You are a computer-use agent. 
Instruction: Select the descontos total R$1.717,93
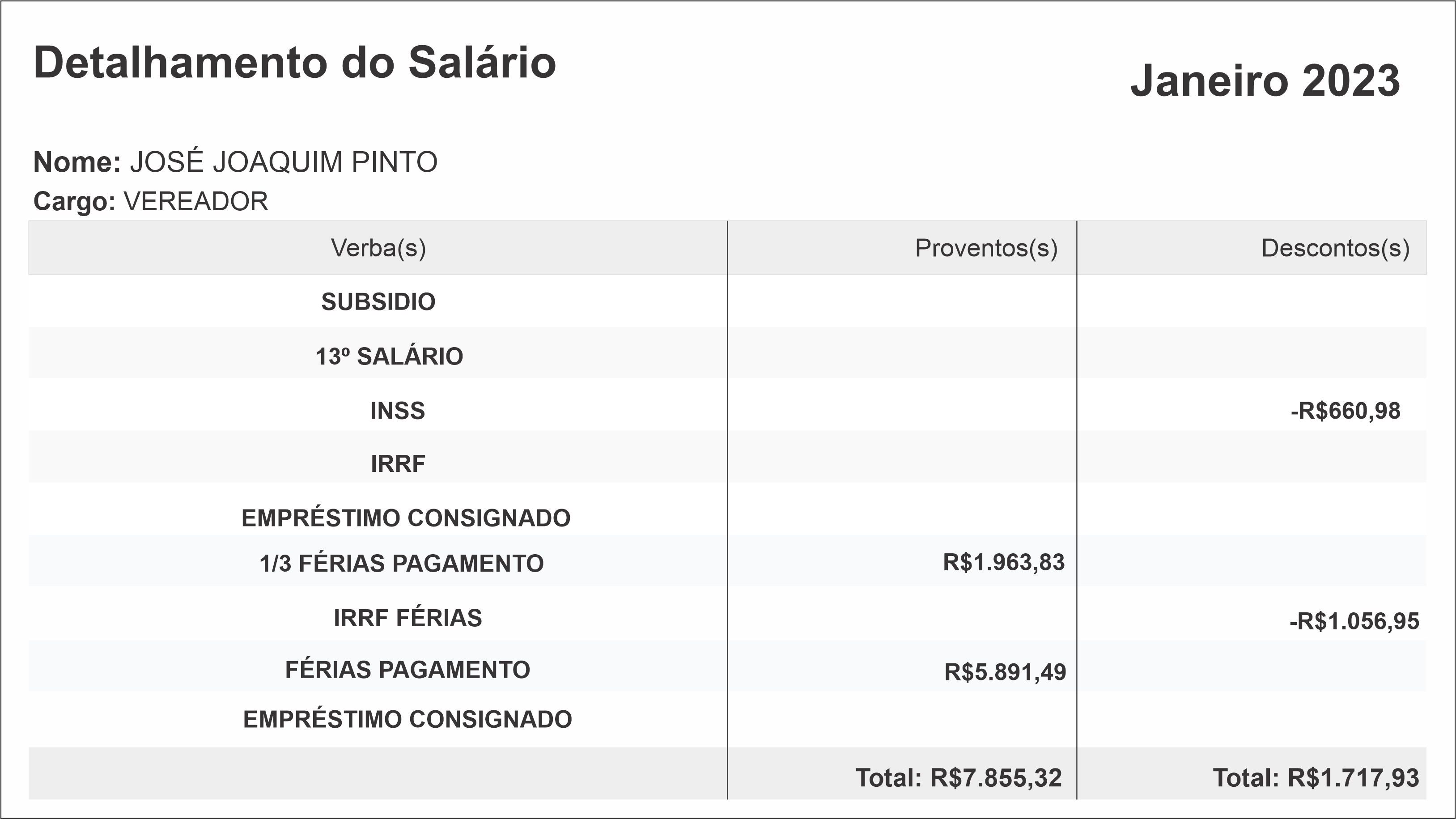pyautogui.click(x=1315, y=778)
